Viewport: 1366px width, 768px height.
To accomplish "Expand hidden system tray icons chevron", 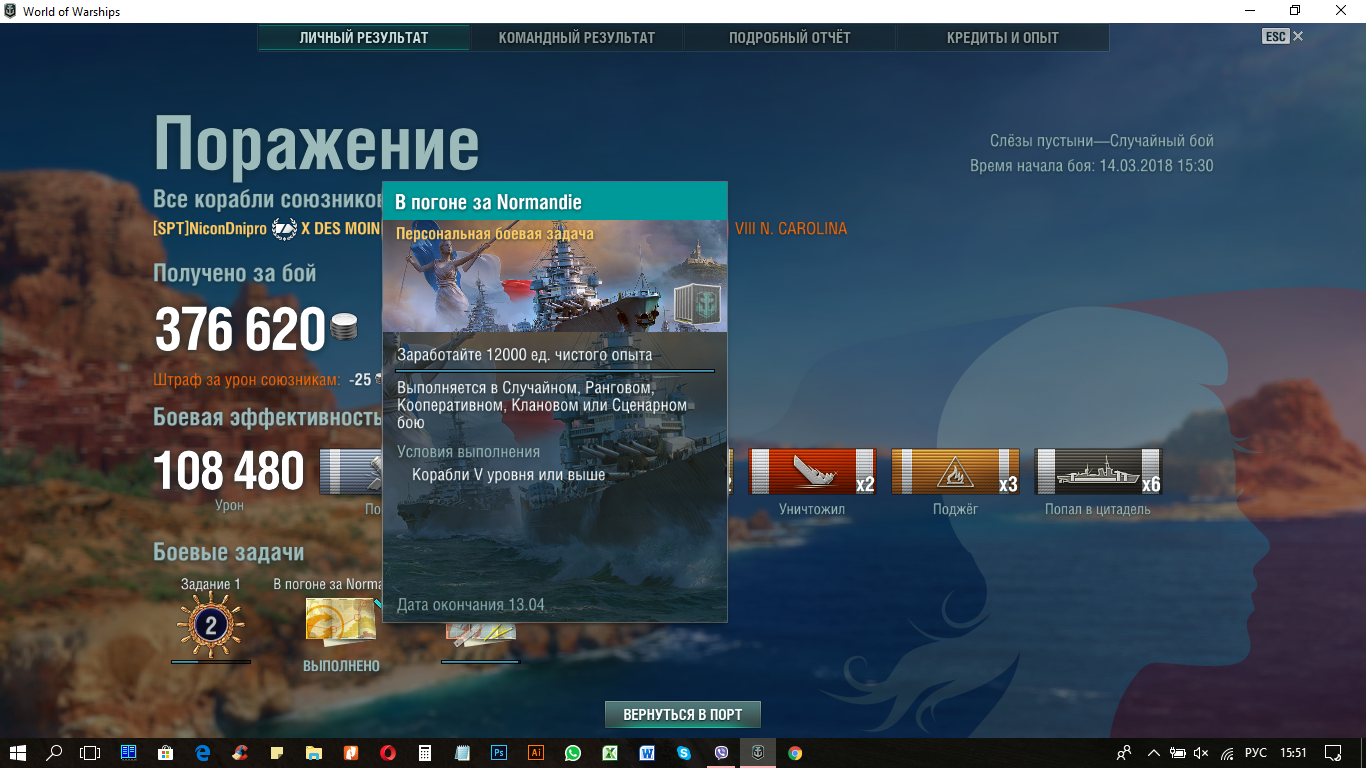I will tap(1153, 753).
